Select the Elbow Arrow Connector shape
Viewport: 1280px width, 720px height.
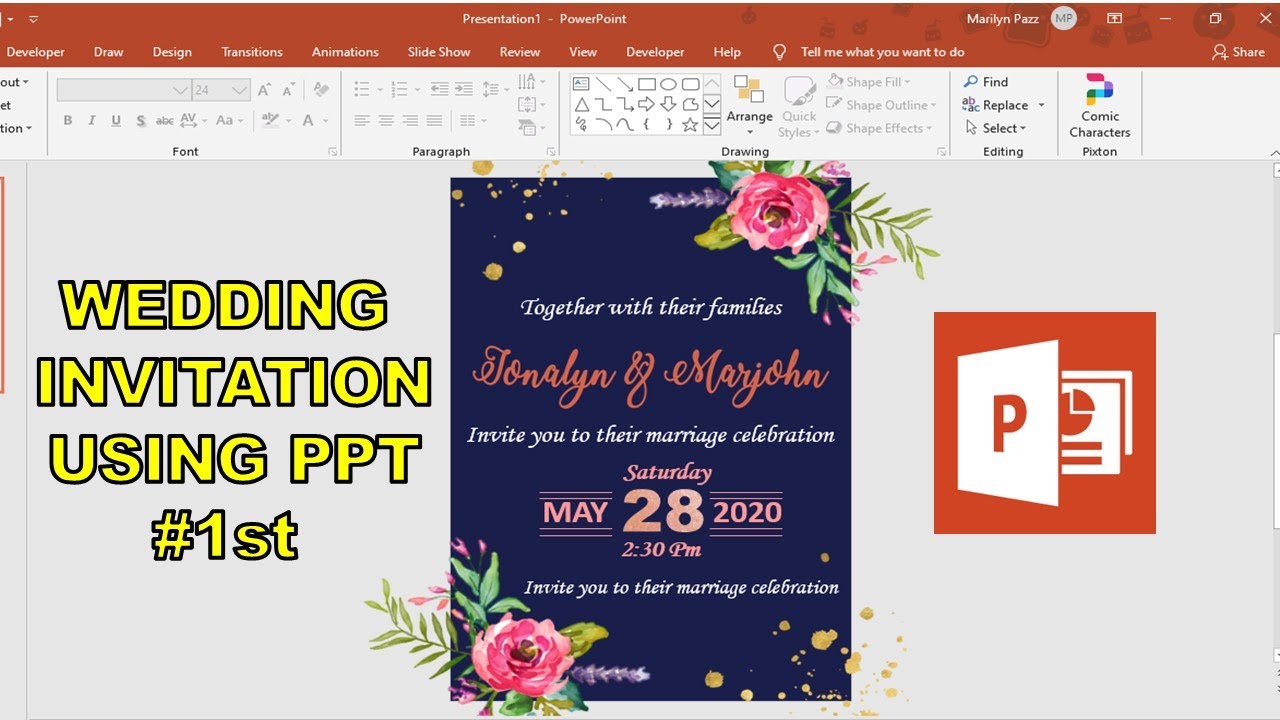click(x=625, y=104)
